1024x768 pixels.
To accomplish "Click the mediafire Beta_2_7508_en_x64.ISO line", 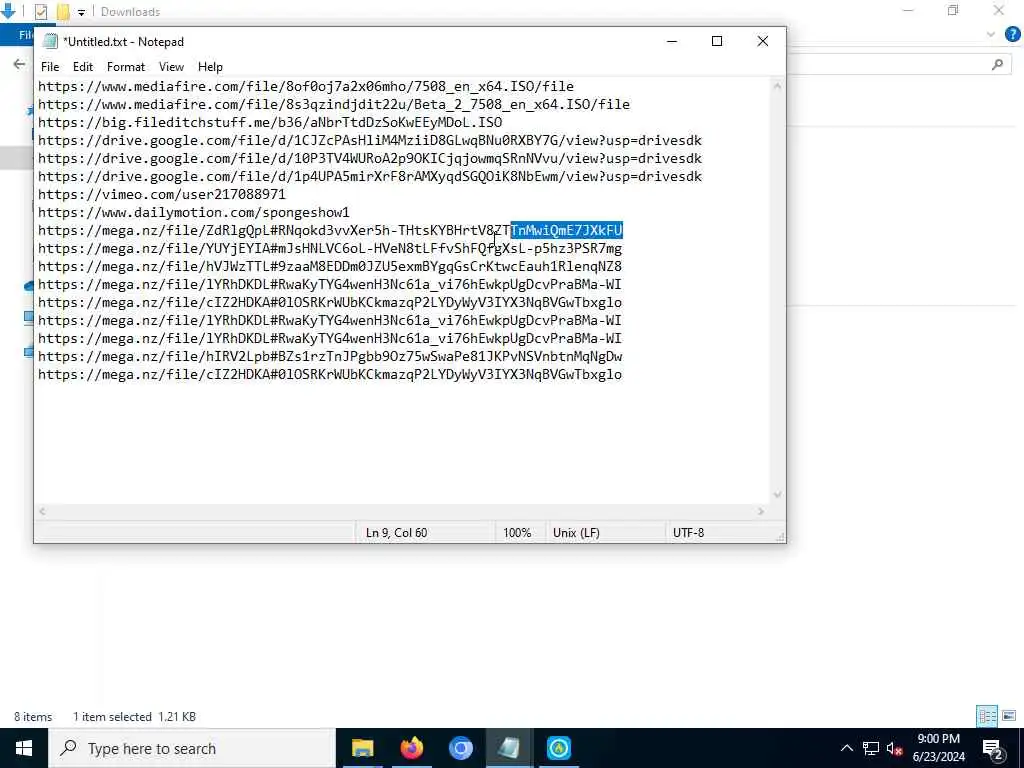I will click(334, 104).
